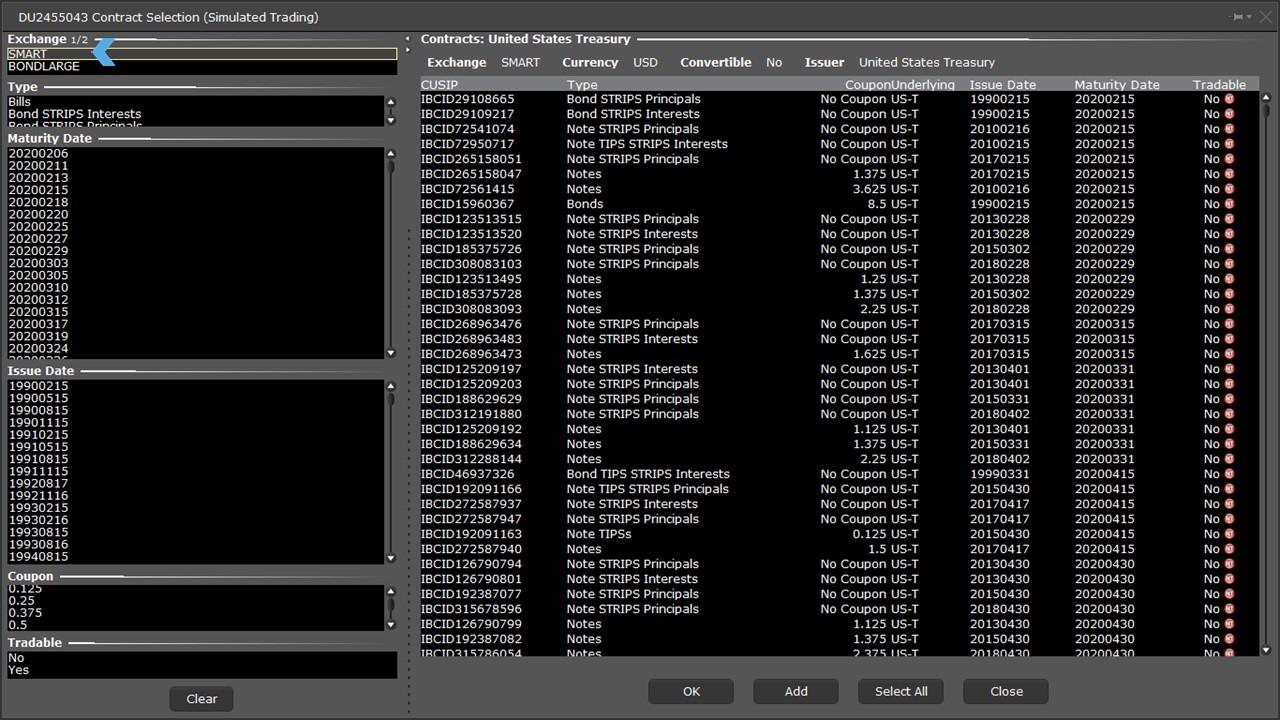This screenshot has width=1280, height=720.
Task: Sort by the CUSIP column header
Action: pos(440,85)
